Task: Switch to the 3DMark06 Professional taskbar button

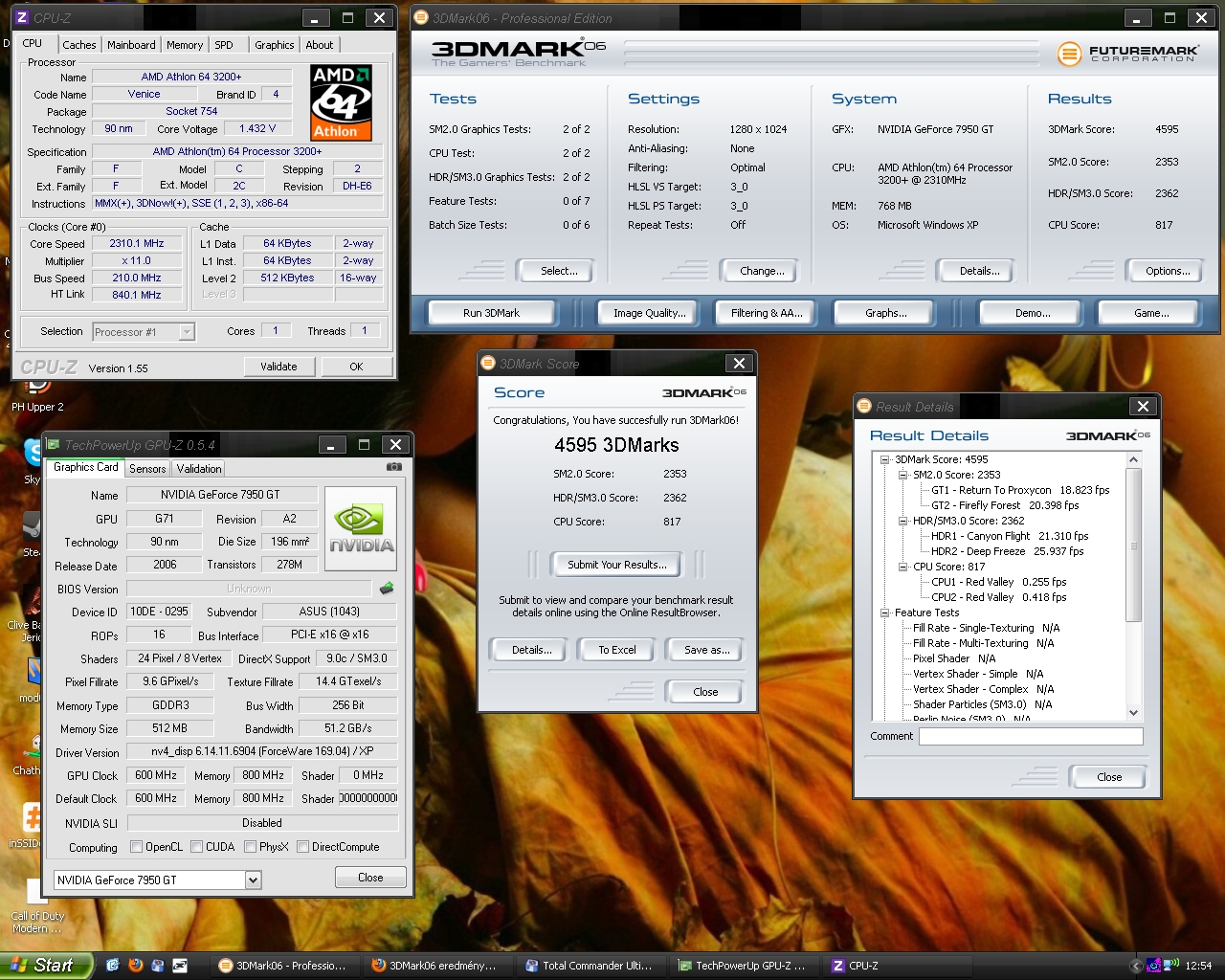Action: (283, 966)
